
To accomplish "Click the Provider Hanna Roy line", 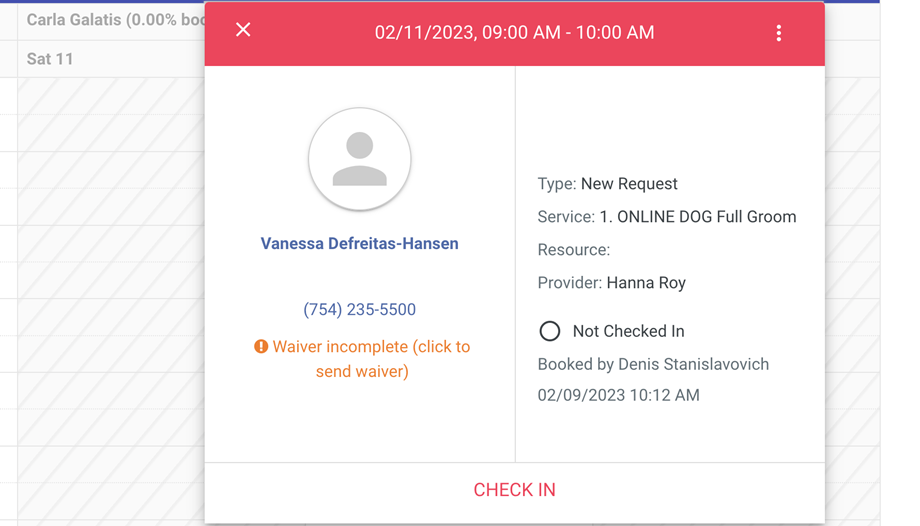I will [611, 283].
